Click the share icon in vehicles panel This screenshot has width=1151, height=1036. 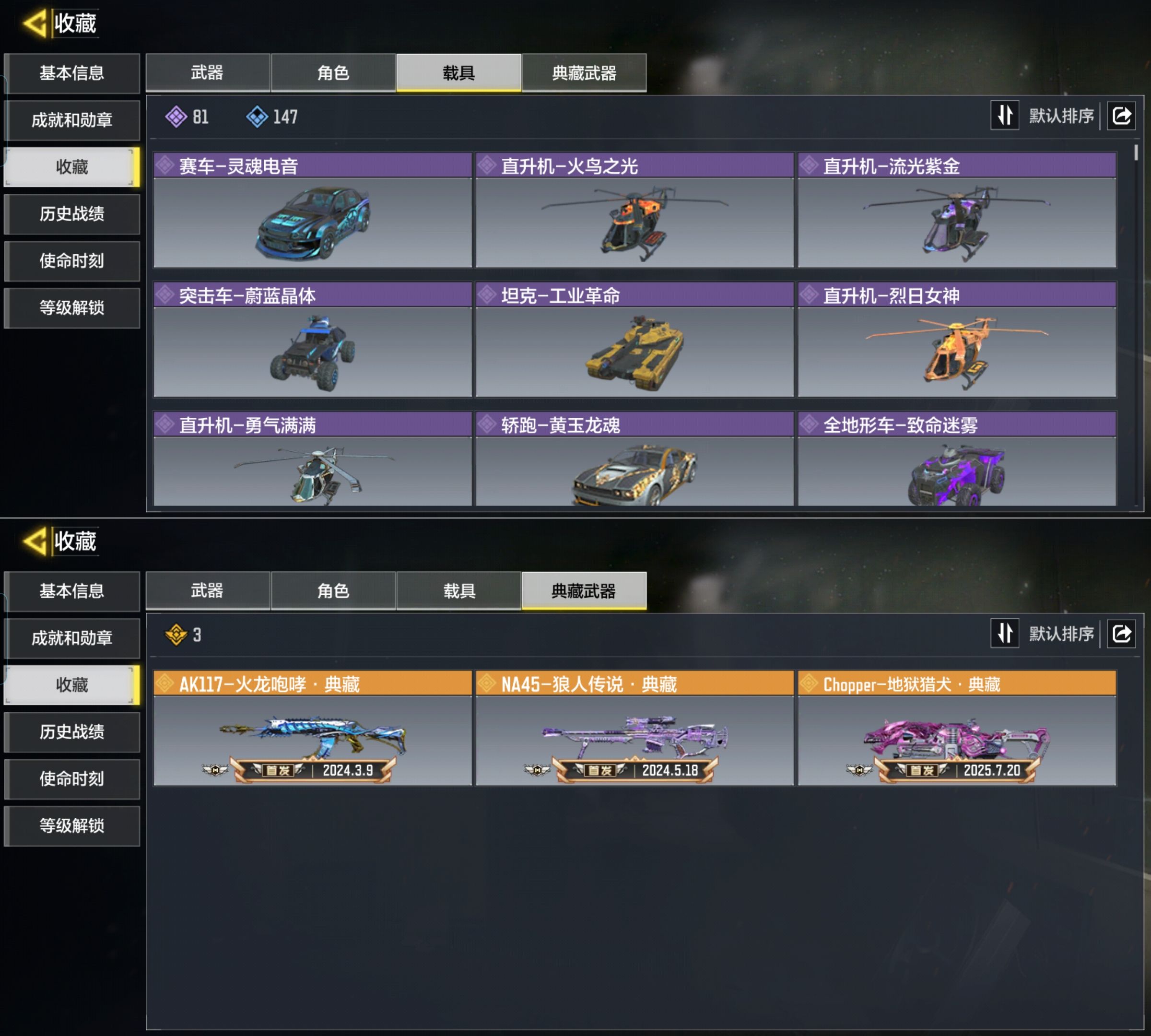point(1121,116)
